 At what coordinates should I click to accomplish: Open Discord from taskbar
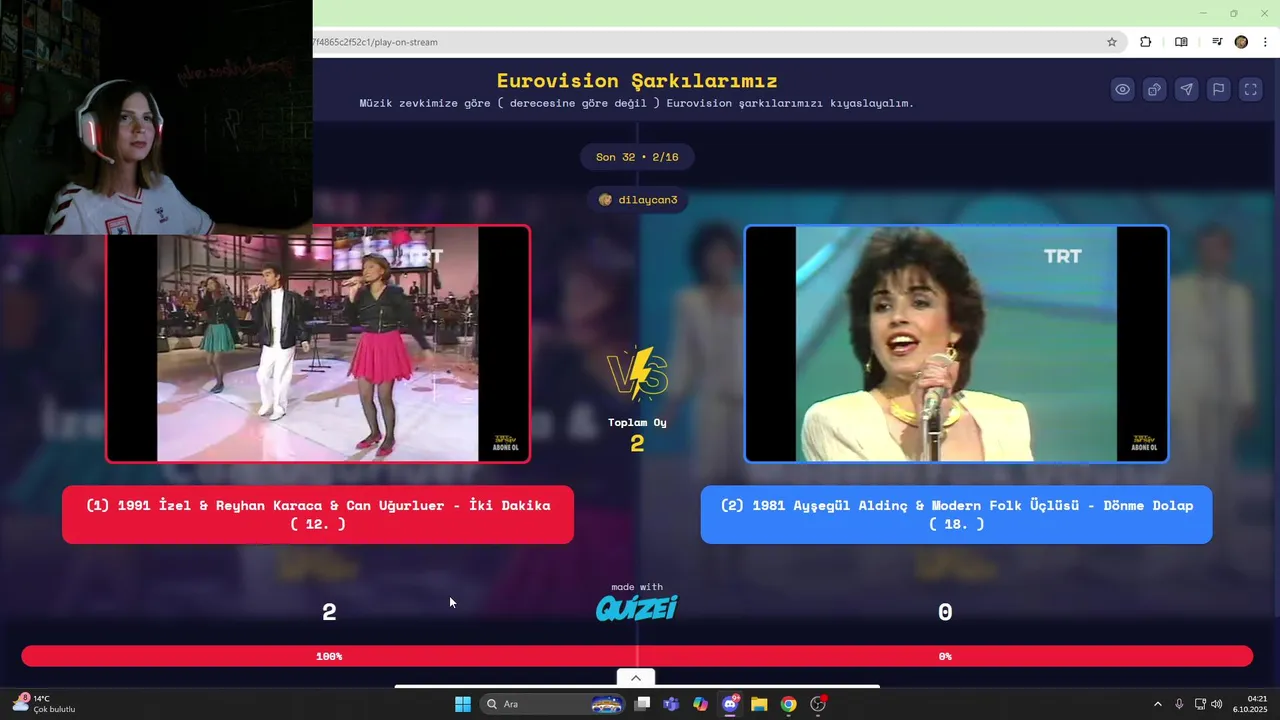point(731,704)
